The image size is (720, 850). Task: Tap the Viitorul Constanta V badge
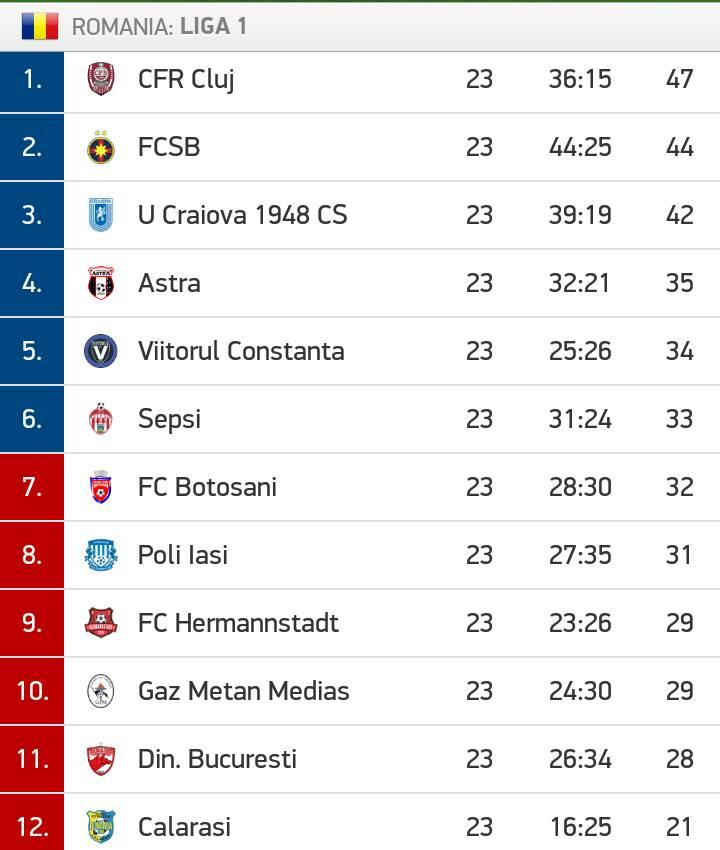point(101,351)
